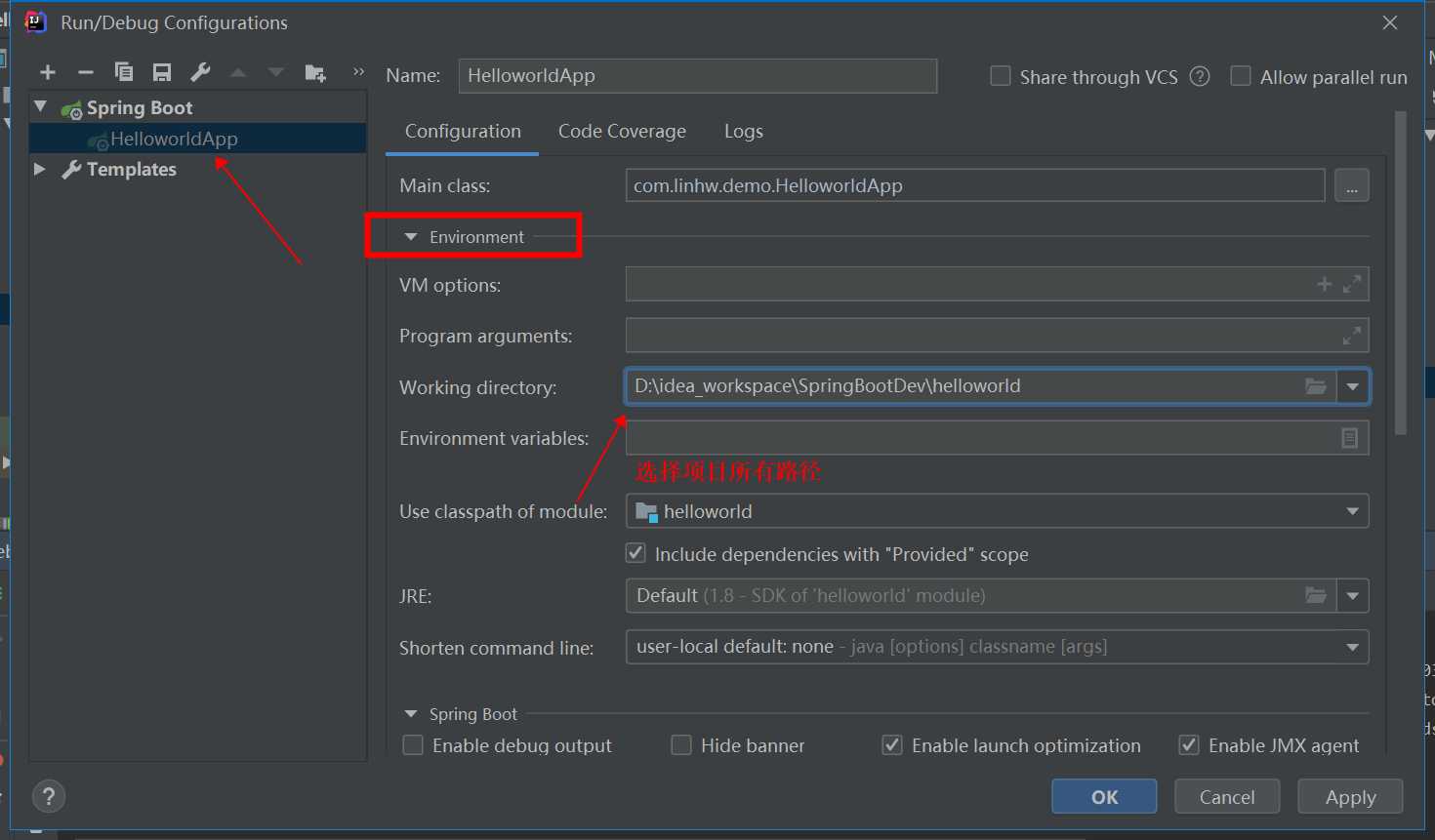
Task: Click the Cancel button
Action: click(1227, 796)
